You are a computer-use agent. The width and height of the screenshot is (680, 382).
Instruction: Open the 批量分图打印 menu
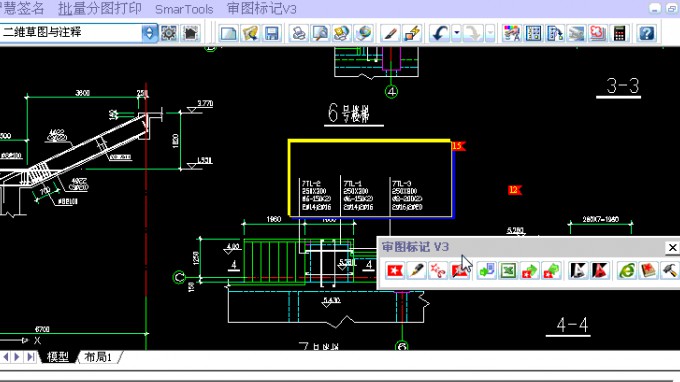click(x=100, y=9)
